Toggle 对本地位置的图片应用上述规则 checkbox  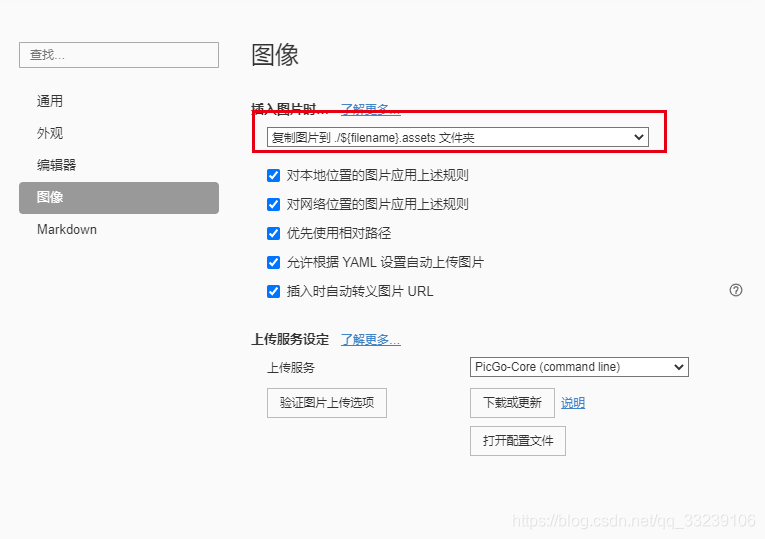click(x=274, y=176)
